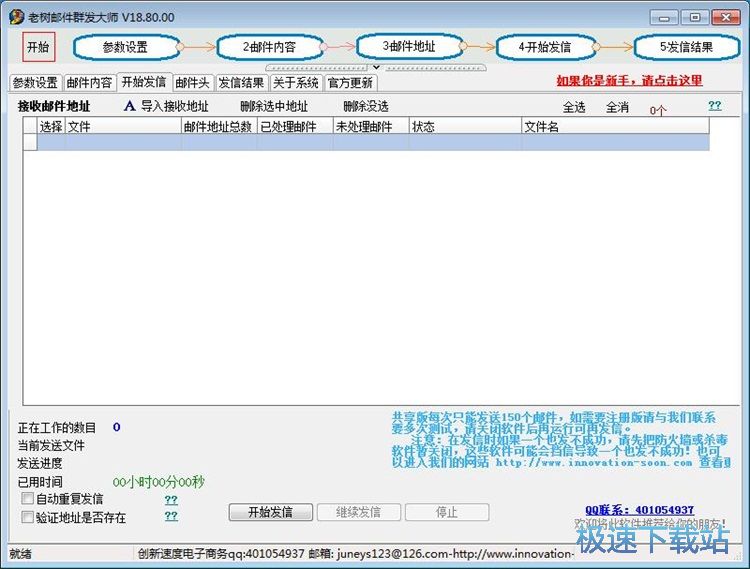Open the 发信结果 tab
This screenshot has height=569, width=750.
(242, 83)
